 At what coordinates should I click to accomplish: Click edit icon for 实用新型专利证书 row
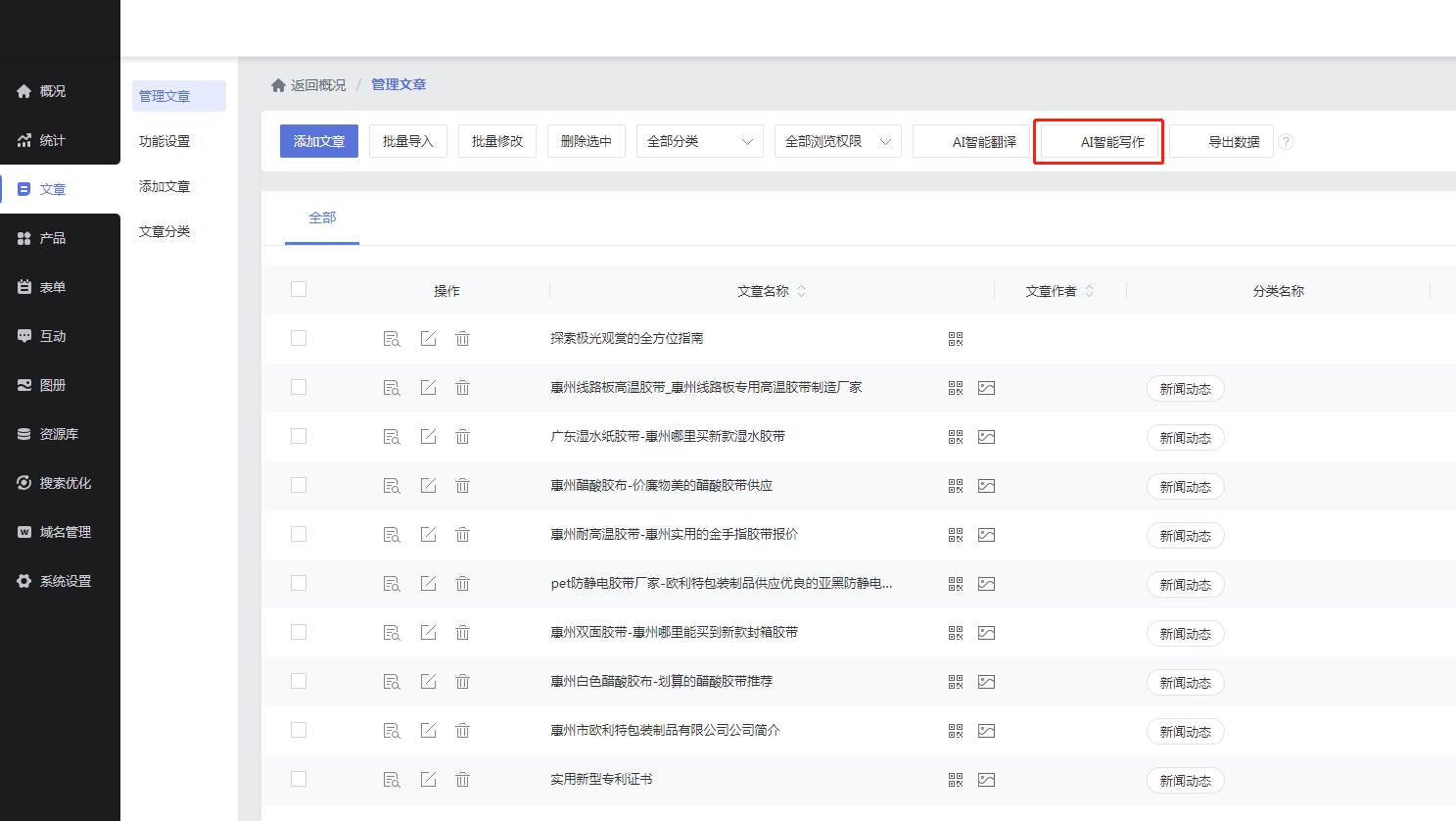[x=428, y=780]
